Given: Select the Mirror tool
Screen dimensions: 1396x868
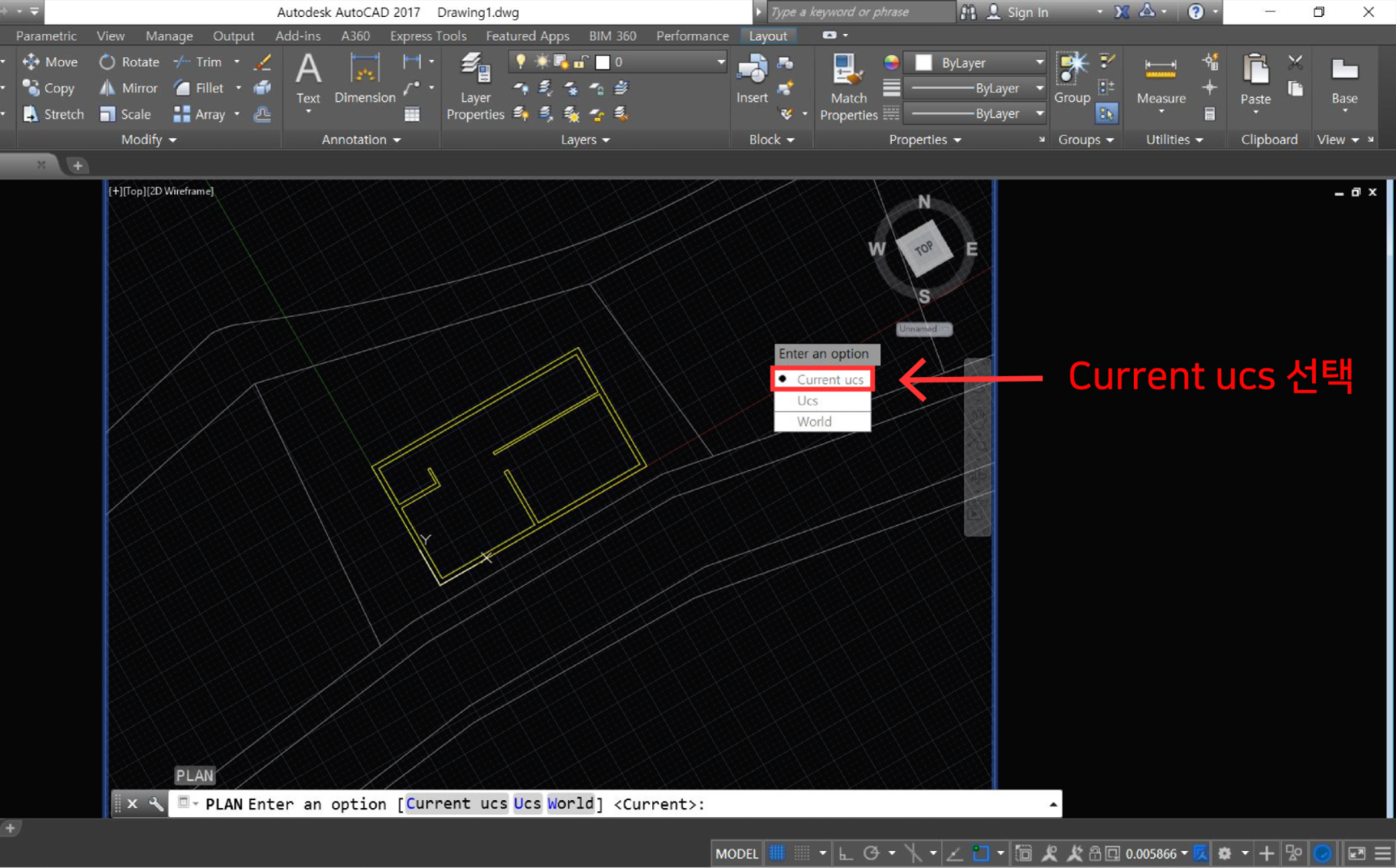Looking at the screenshot, I should point(129,87).
